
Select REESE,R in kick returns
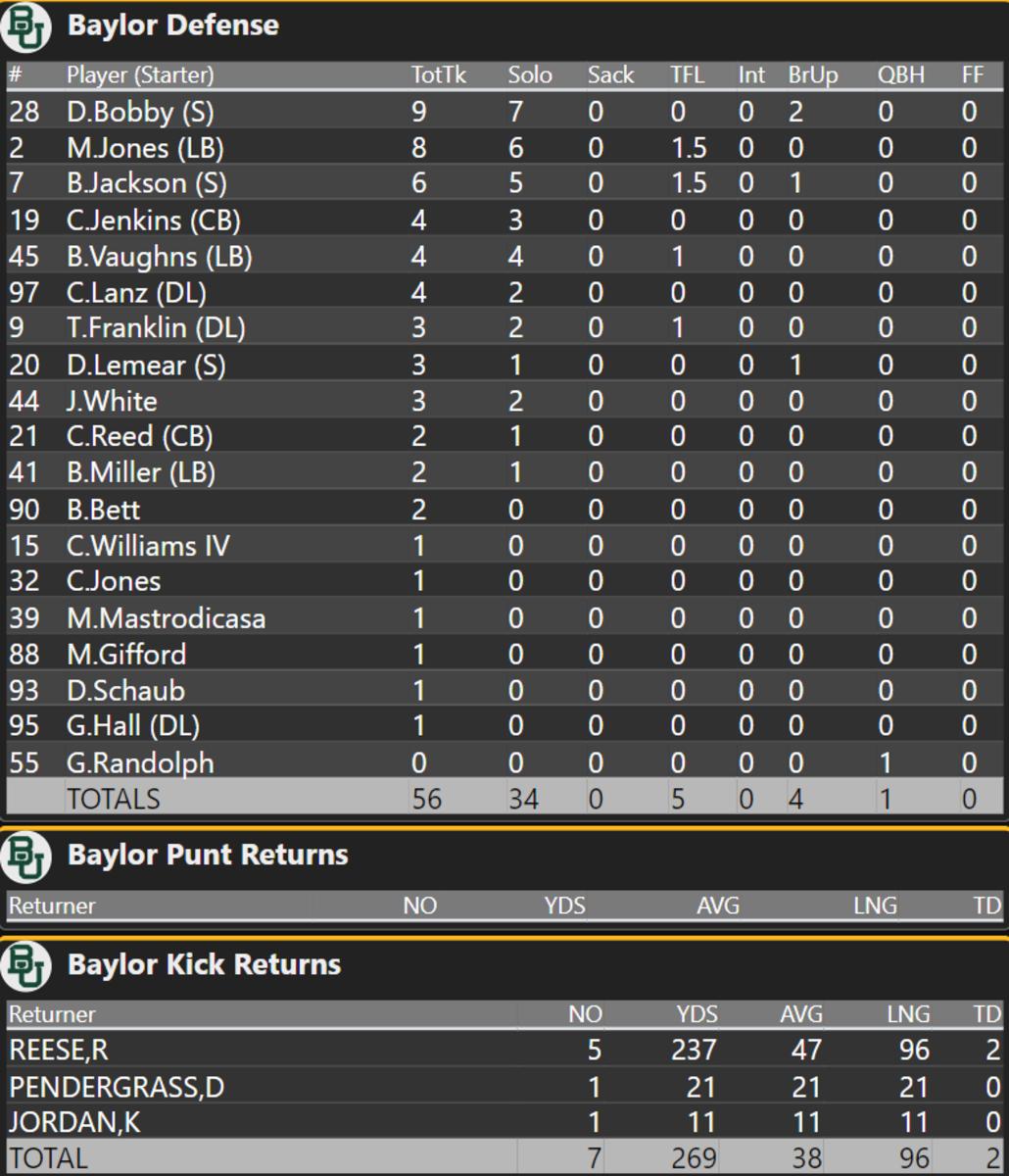(x=59, y=1050)
